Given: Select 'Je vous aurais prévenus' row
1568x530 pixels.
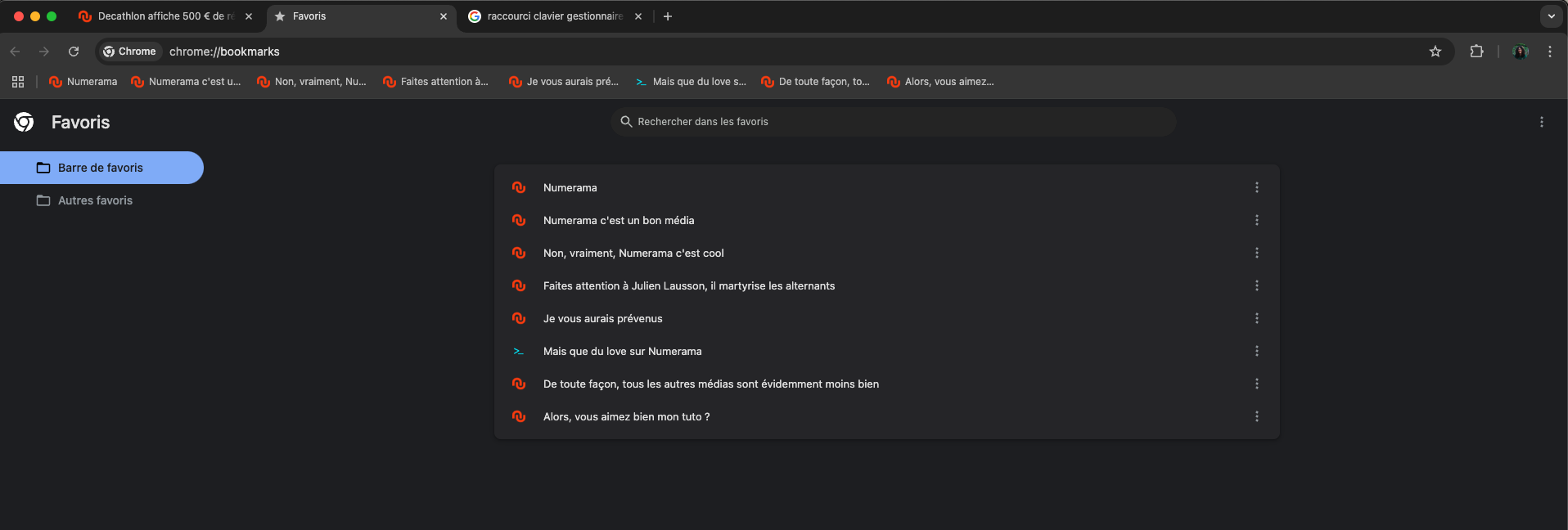Looking at the screenshot, I should click(x=887, y=318).
